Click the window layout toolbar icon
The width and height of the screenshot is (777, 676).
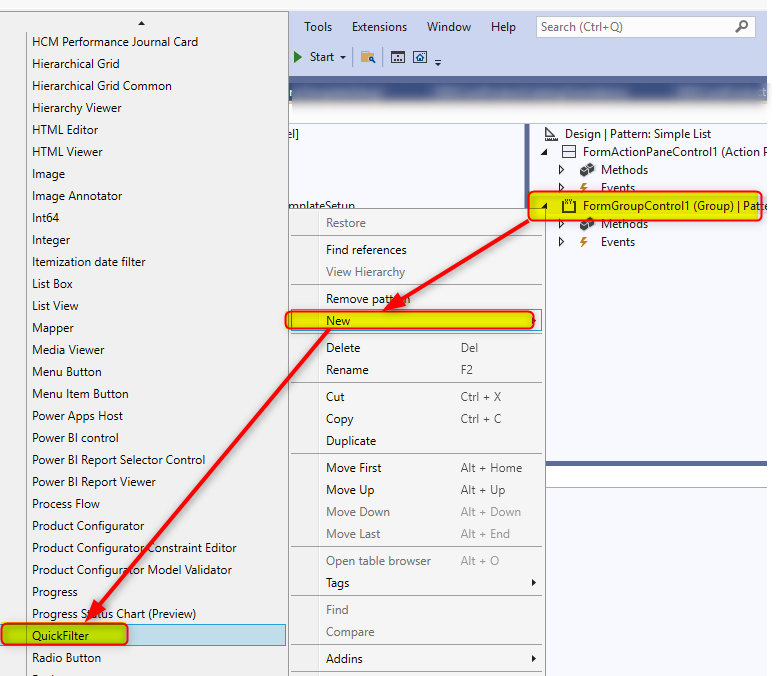point(398,57)
